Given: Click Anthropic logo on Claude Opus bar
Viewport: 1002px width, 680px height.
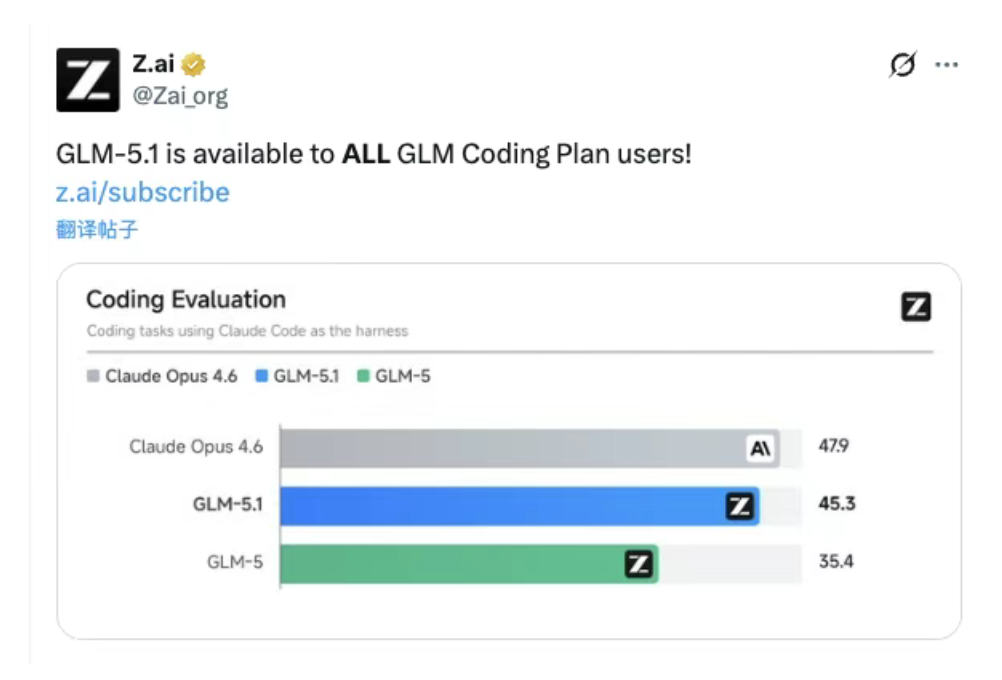Looking at the screenshot, I should (761, 449).
